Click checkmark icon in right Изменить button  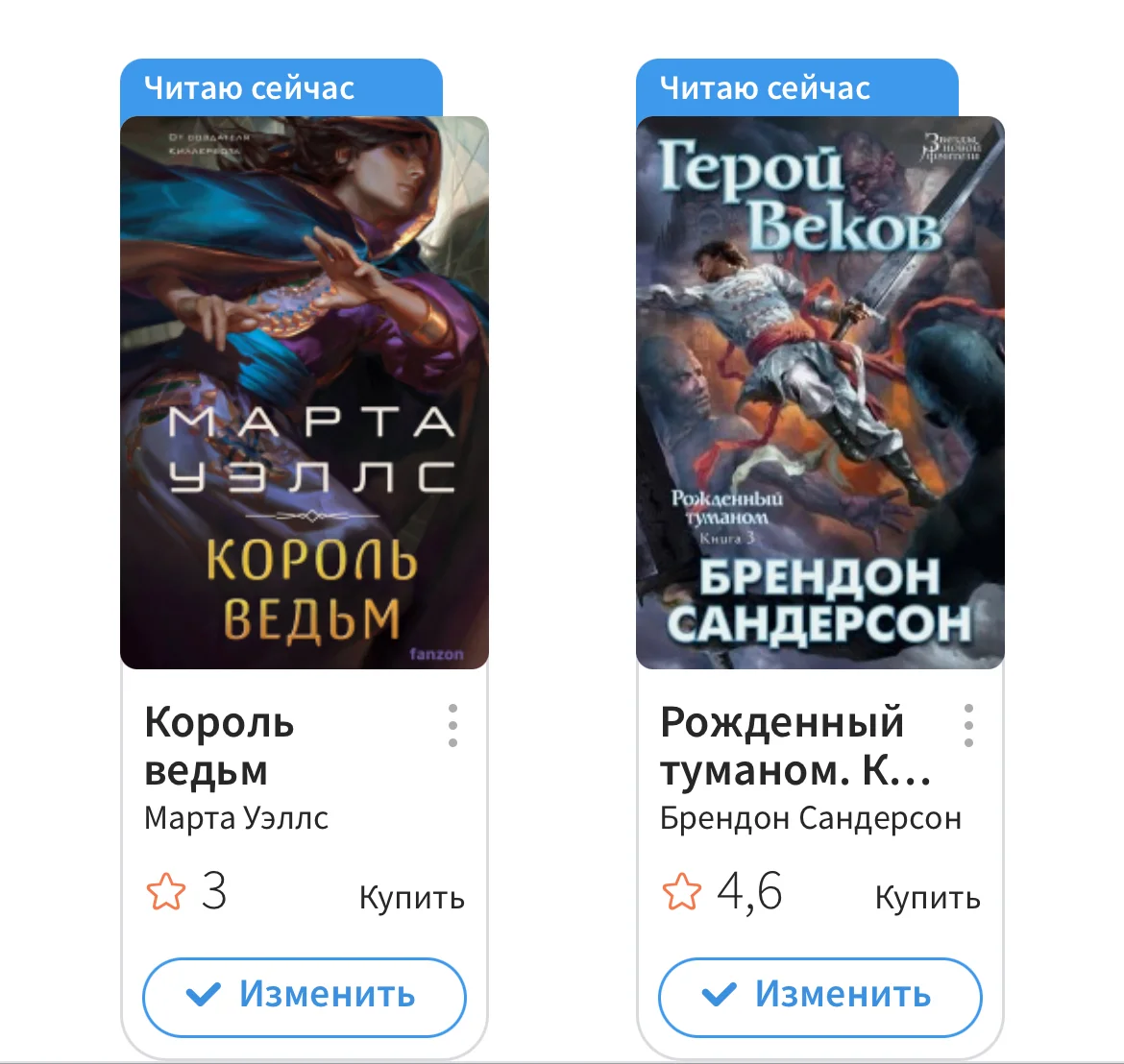pos(720,995)
